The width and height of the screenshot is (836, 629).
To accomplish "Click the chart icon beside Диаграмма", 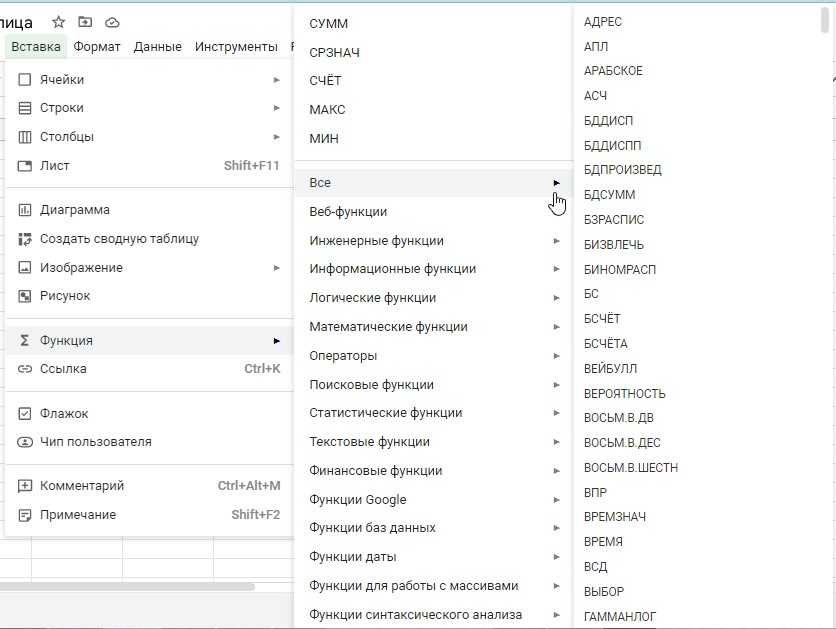I will pos(25,210).
